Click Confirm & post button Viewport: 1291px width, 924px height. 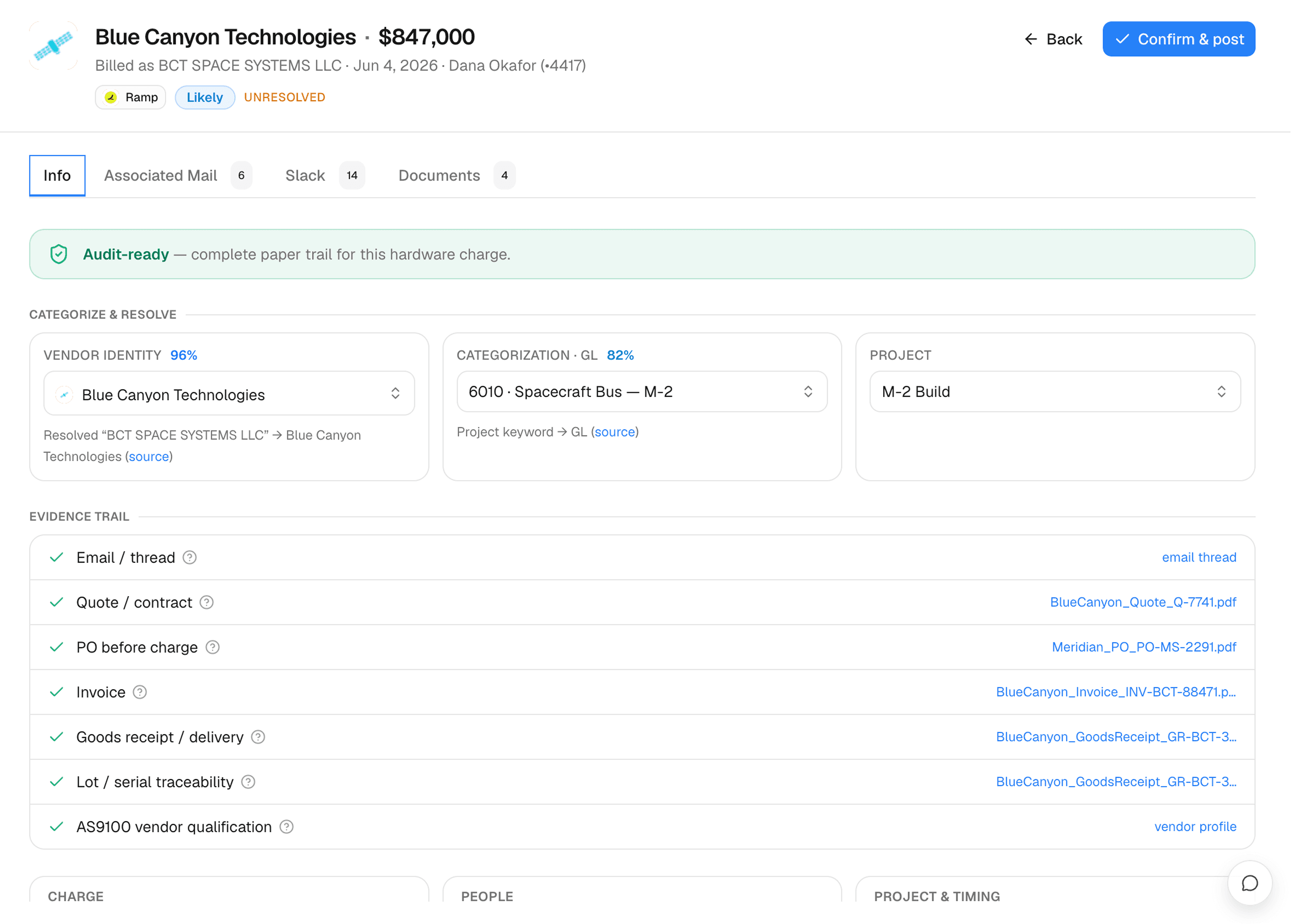(x=1178, y=39)
